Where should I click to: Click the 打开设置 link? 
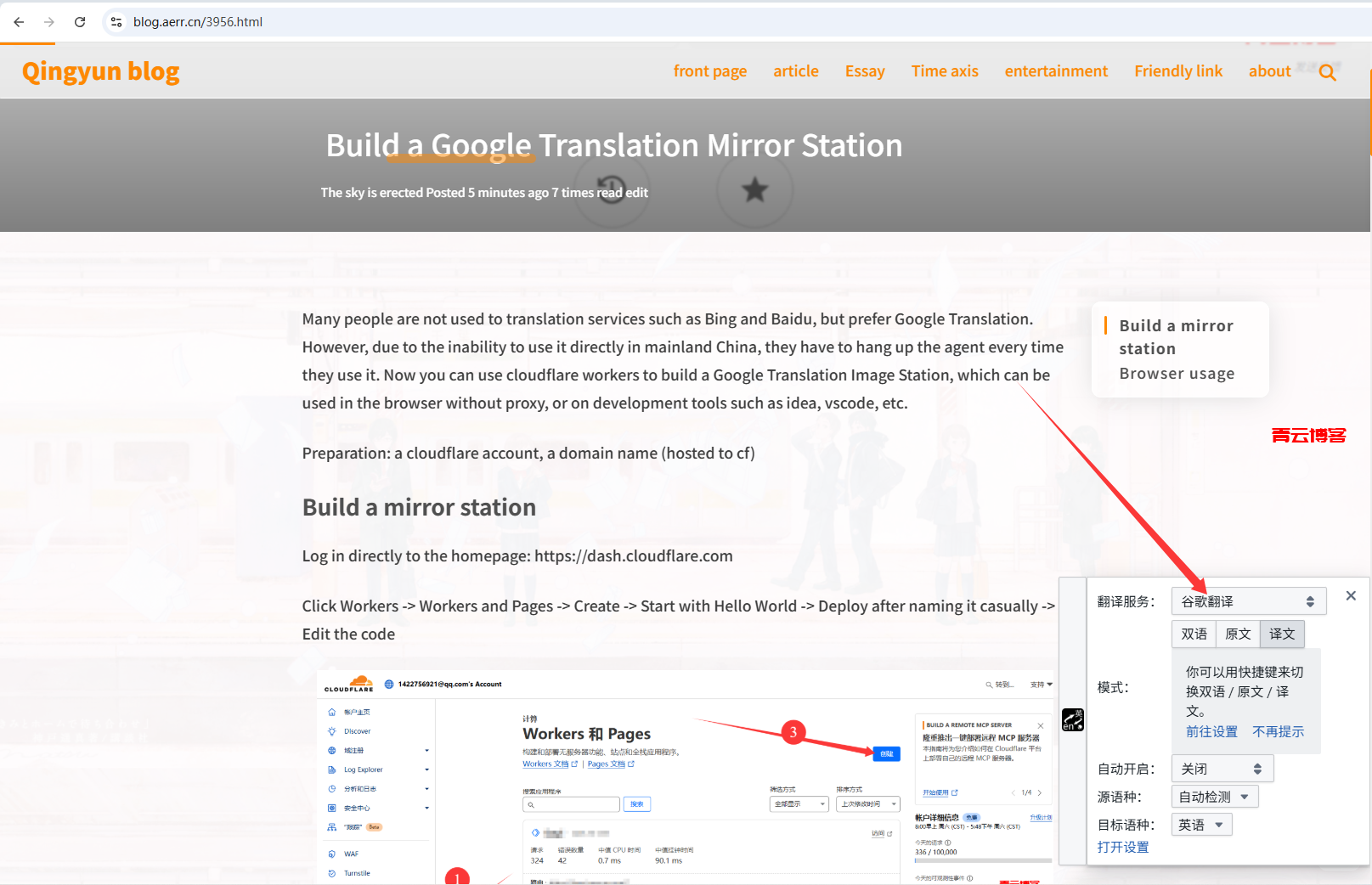(1123, 848)
